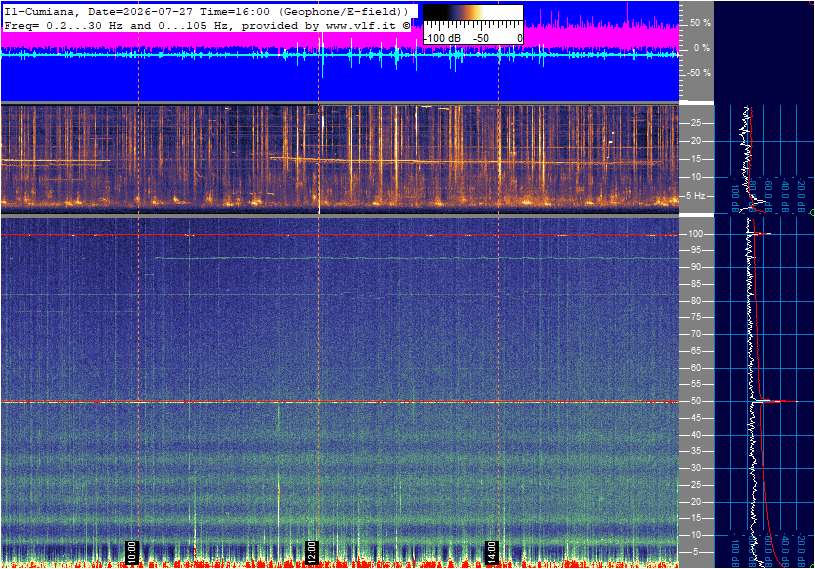Click the 80 frequency axis label

tap(695, 301)
